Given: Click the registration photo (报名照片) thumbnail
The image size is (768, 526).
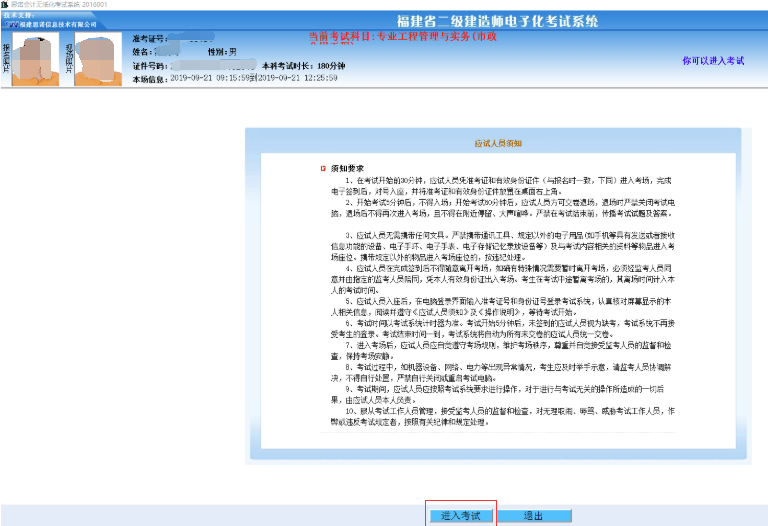Looking at the screenshot, I should pos(35,59).
